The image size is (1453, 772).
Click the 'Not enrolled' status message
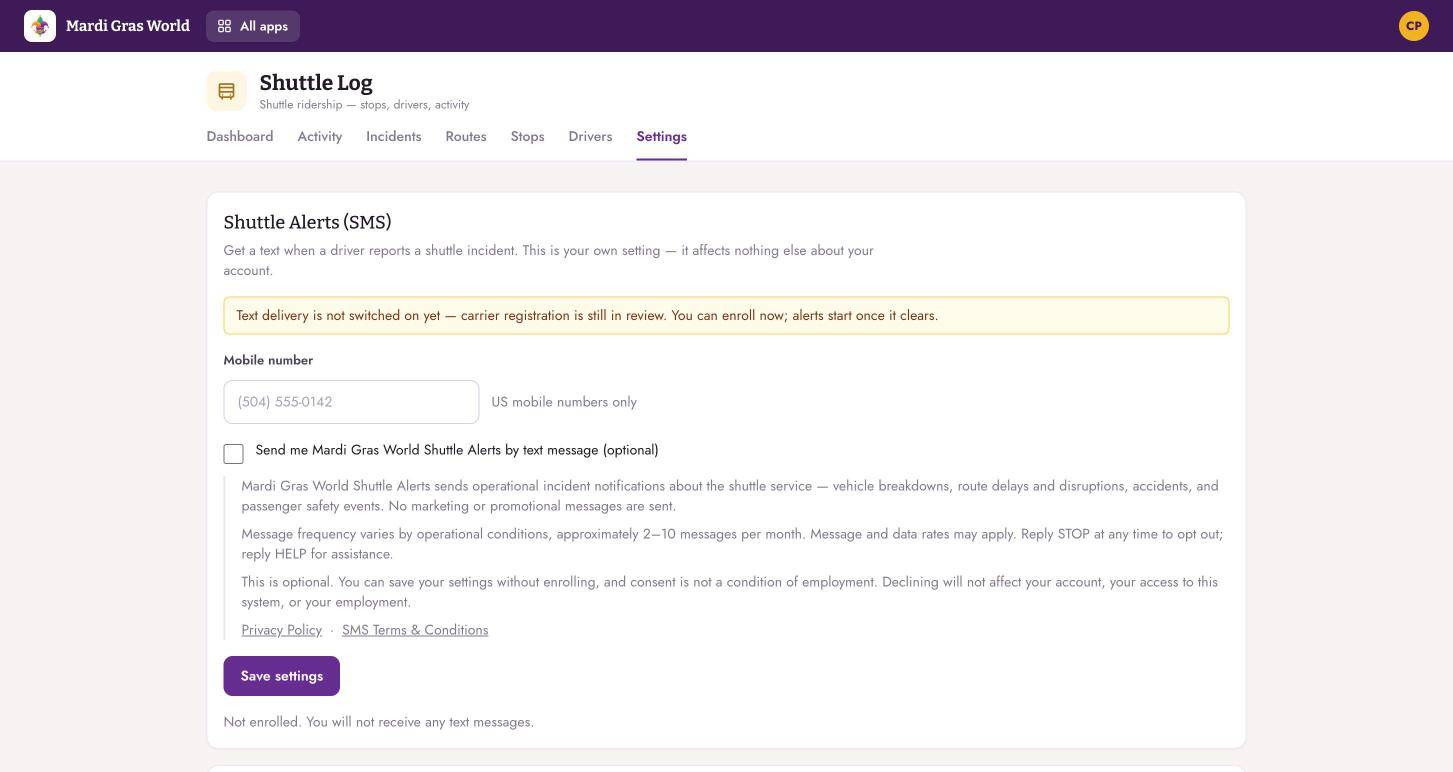(x=379, y=722)
